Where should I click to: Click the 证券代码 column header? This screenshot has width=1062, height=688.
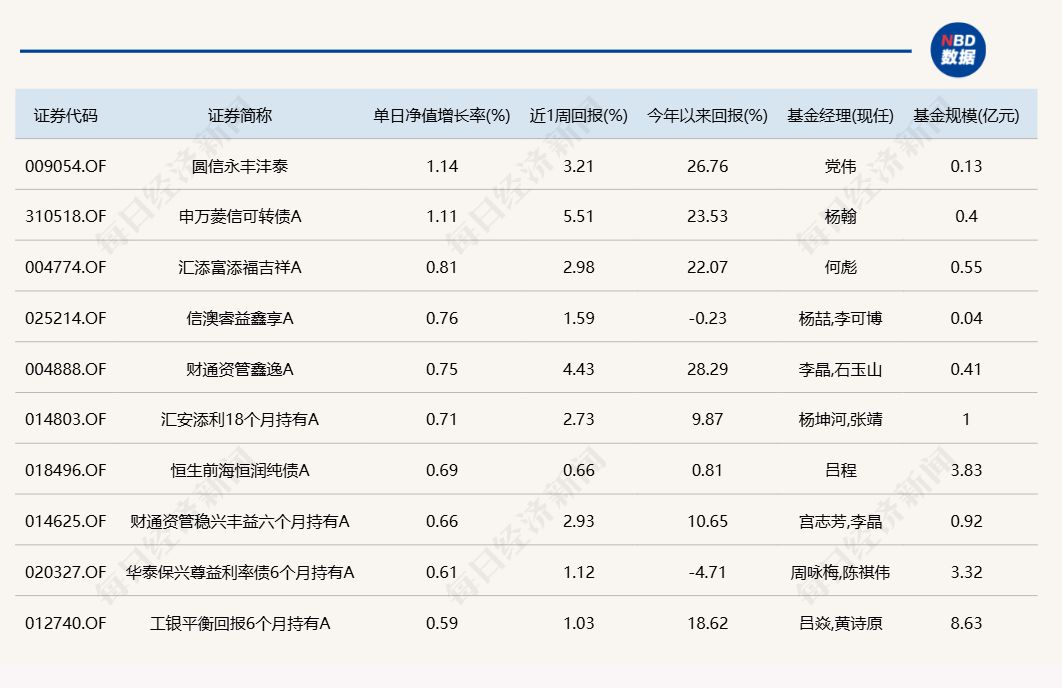(x=66, y=115)
